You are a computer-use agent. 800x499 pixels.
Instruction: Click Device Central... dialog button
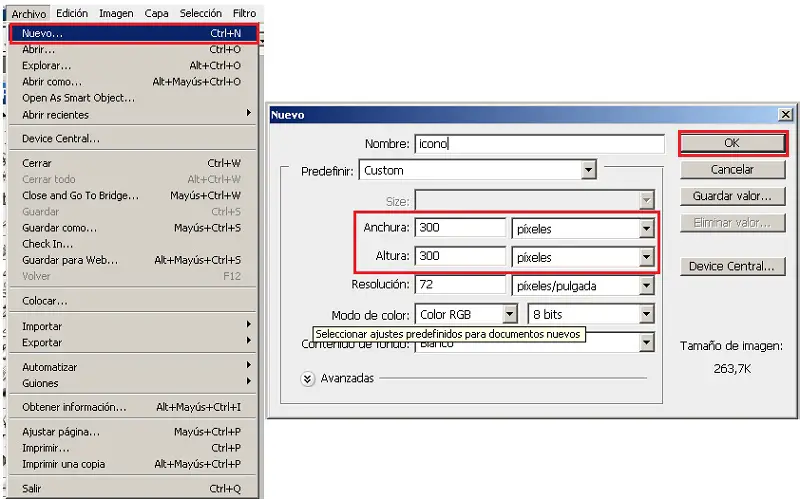732,266
